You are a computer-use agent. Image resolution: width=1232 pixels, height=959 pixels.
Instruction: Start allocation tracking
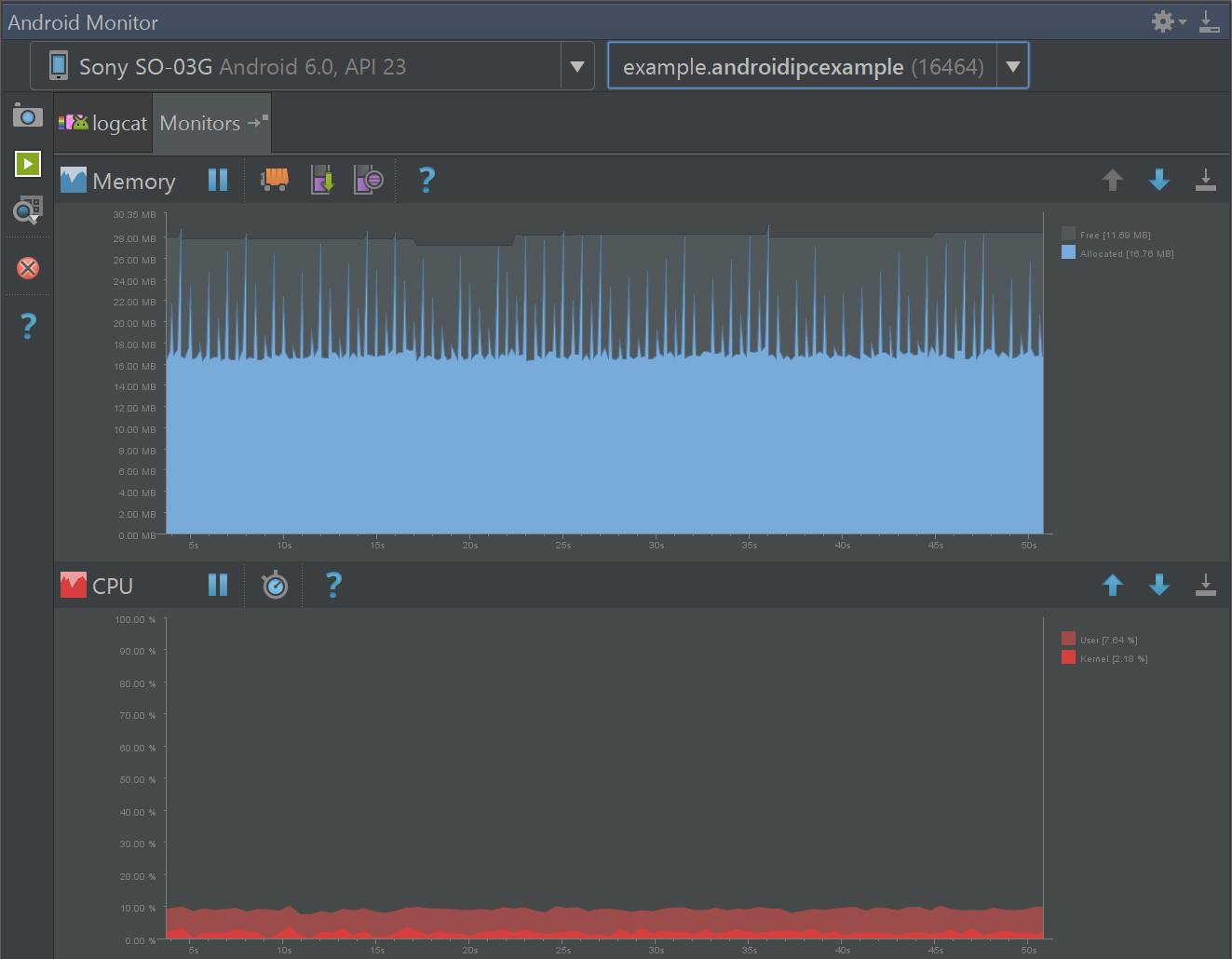369,179
